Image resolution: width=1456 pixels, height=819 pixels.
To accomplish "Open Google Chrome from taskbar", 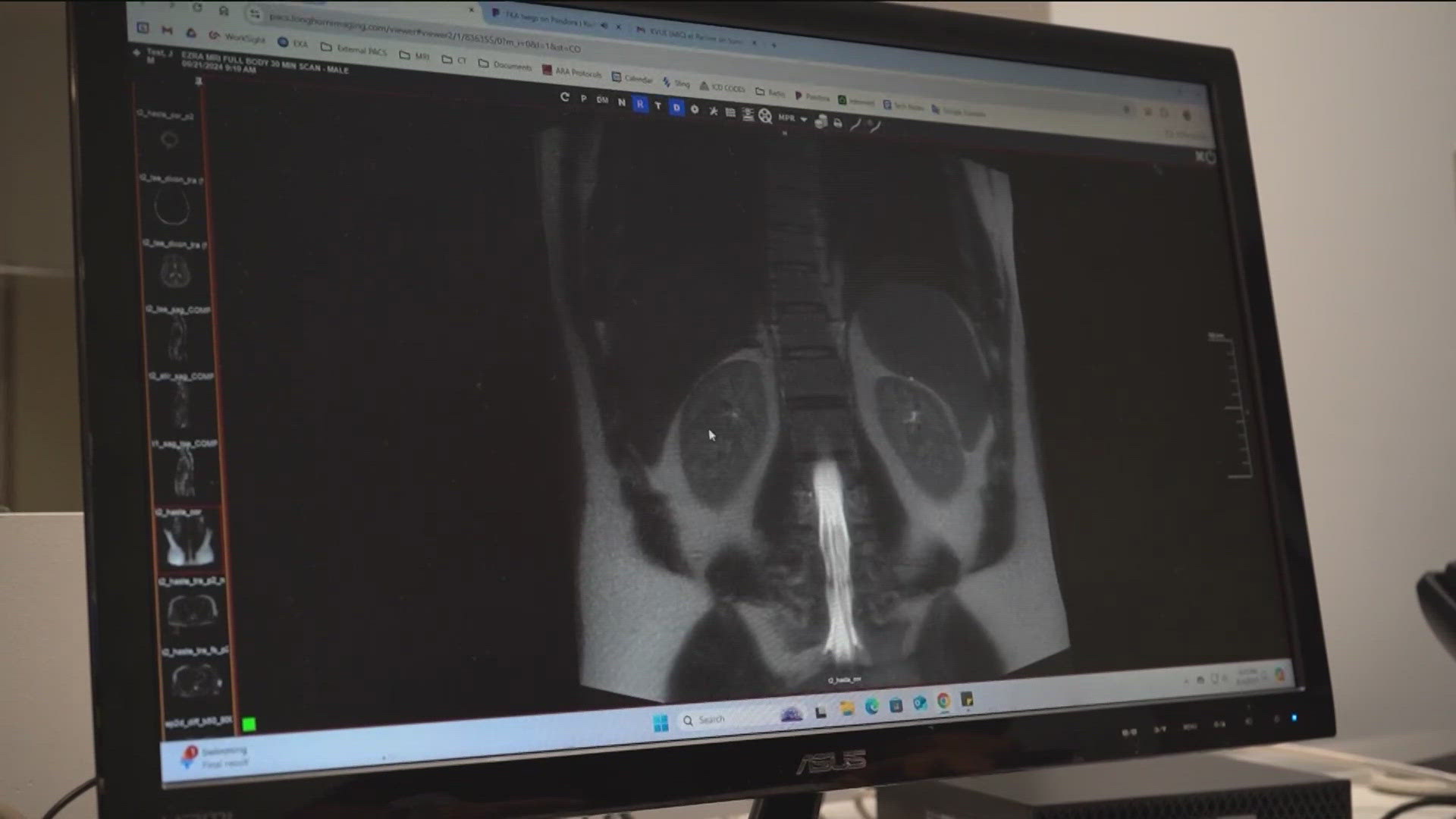I will [943, 701].
